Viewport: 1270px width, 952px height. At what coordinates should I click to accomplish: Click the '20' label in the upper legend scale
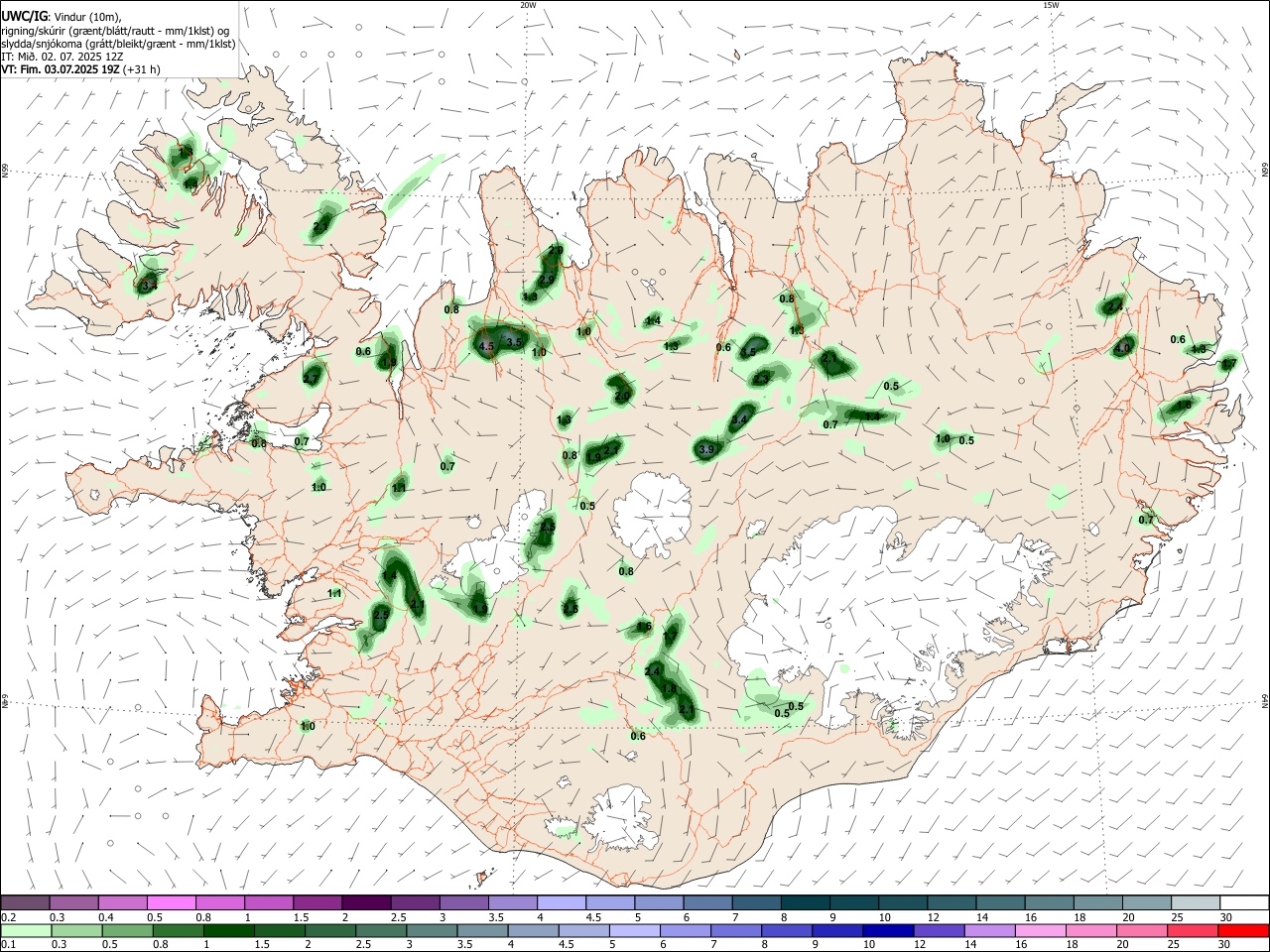[x=1128, y=917]
